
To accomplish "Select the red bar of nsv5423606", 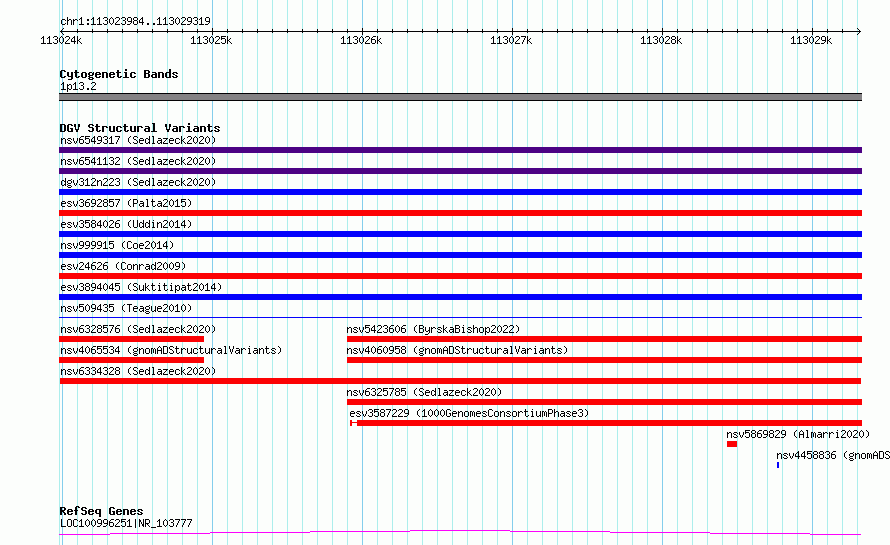I will click(x=604, y=339).
